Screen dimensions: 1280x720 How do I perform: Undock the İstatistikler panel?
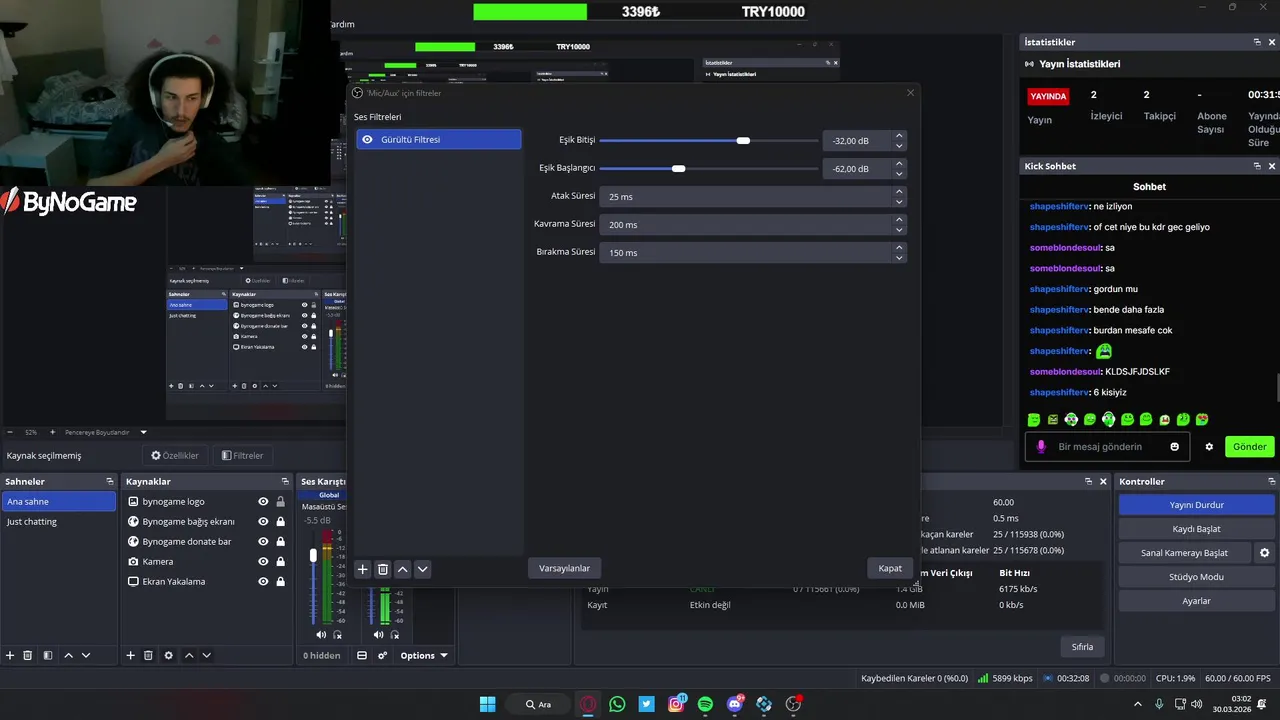coord(1257,42)
